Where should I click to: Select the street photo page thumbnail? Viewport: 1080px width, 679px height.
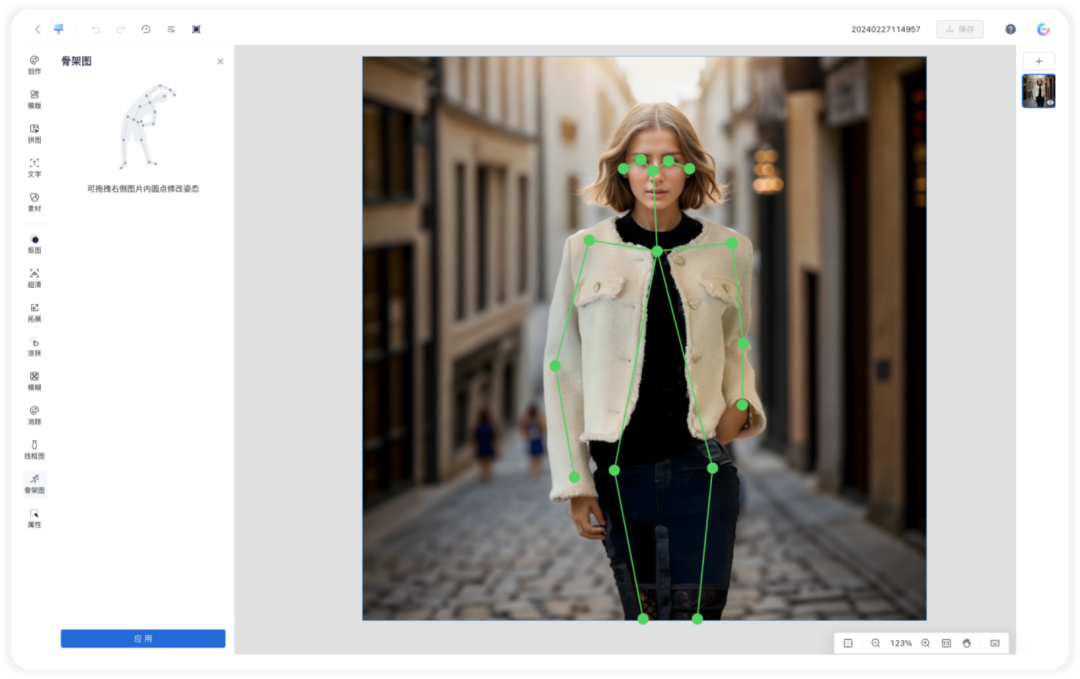(x=1039, y=91)
